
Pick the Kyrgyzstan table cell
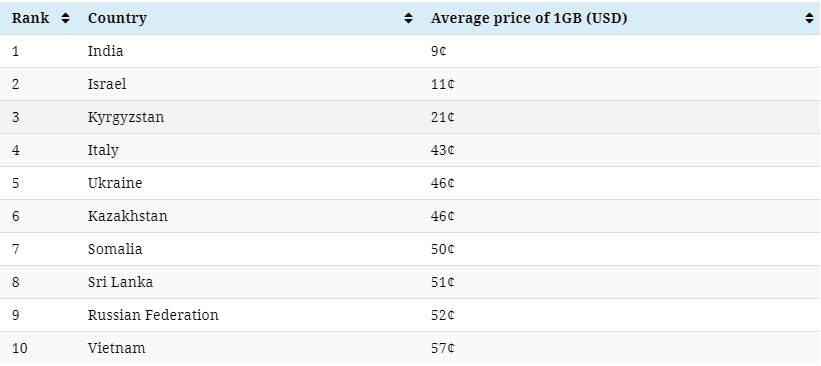coord(126,117)
